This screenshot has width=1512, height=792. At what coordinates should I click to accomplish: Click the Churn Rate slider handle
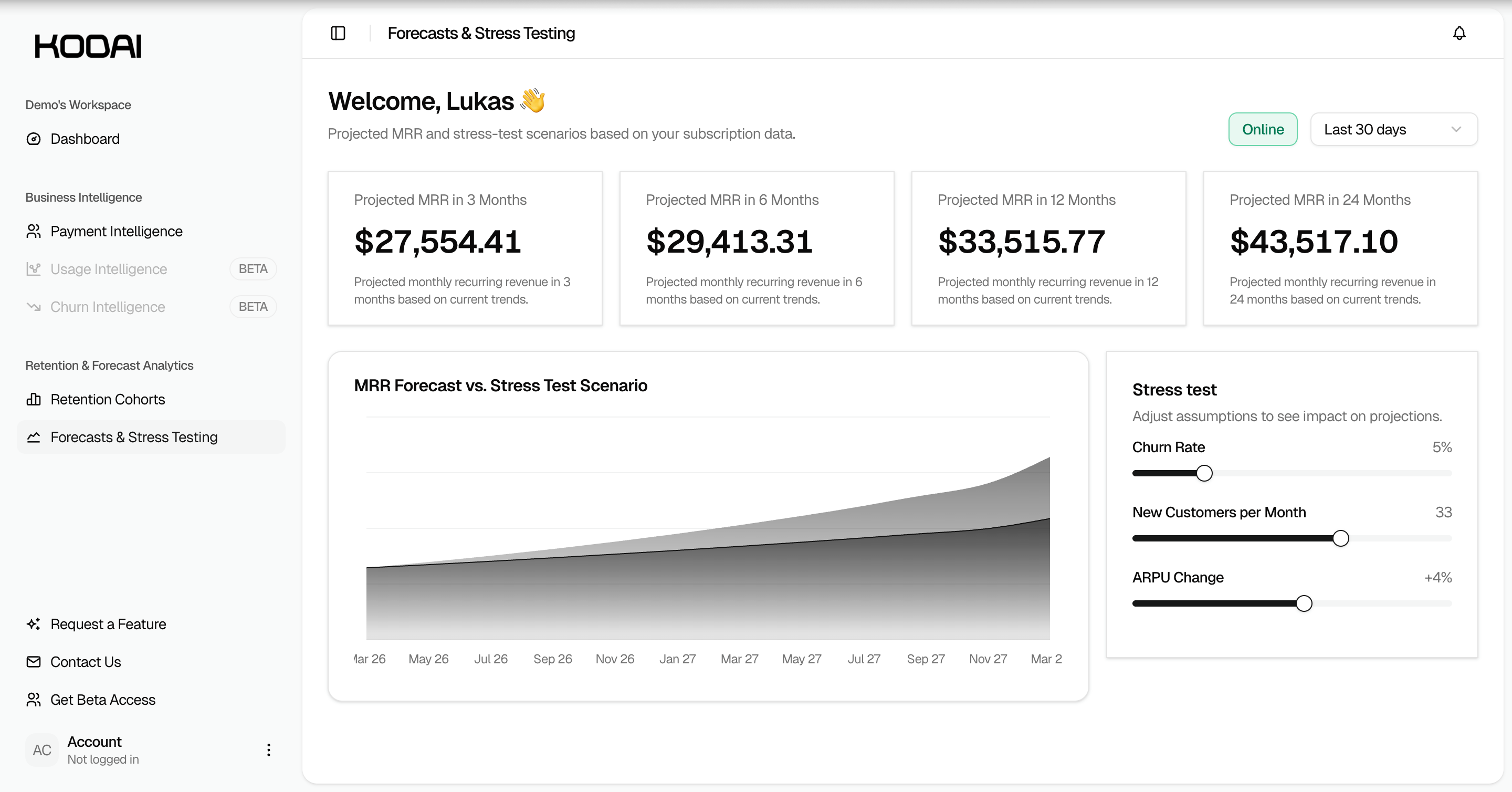tap(1204, 473)
